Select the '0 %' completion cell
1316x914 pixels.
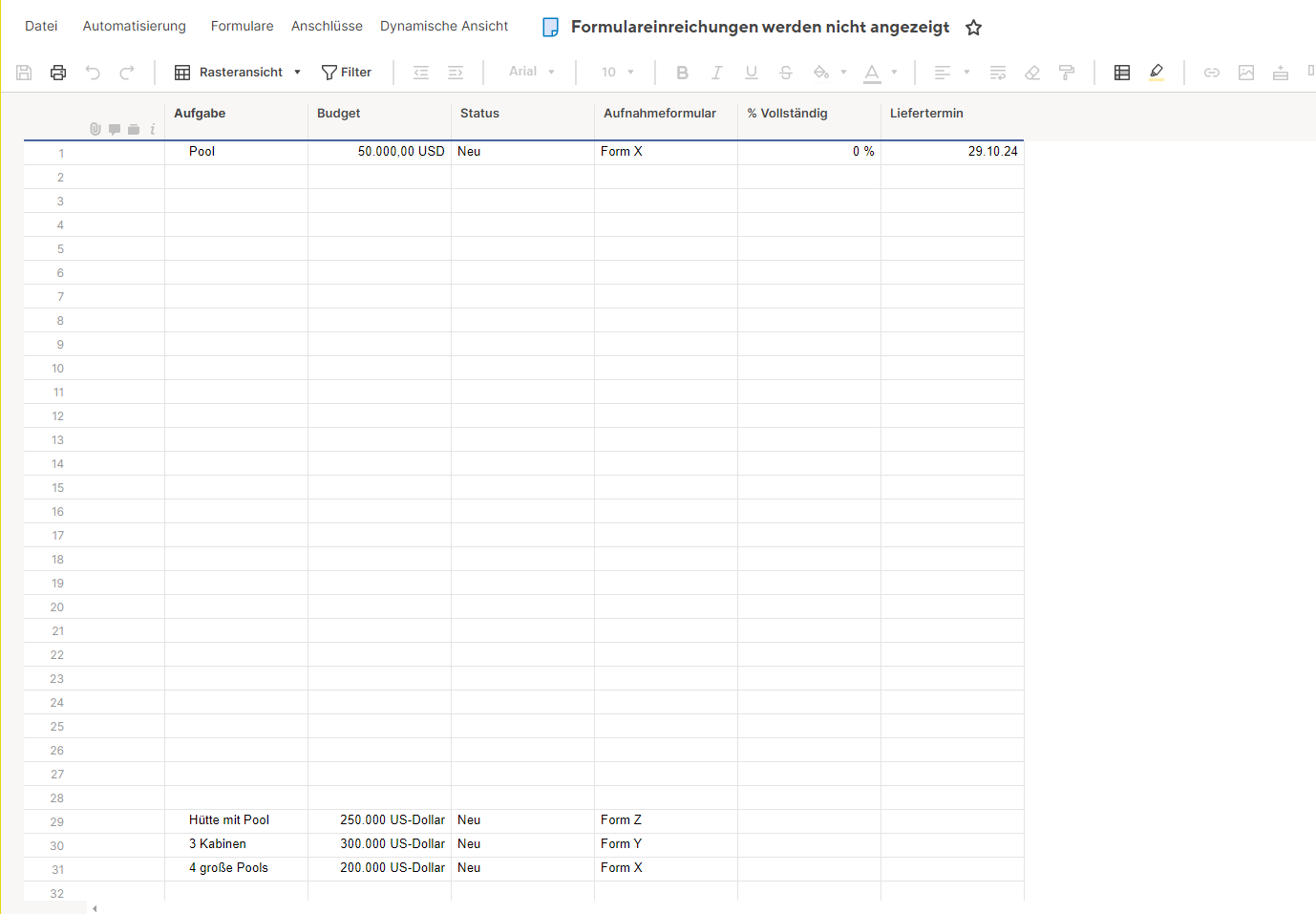pyautogui.click(x=809, y=153)
